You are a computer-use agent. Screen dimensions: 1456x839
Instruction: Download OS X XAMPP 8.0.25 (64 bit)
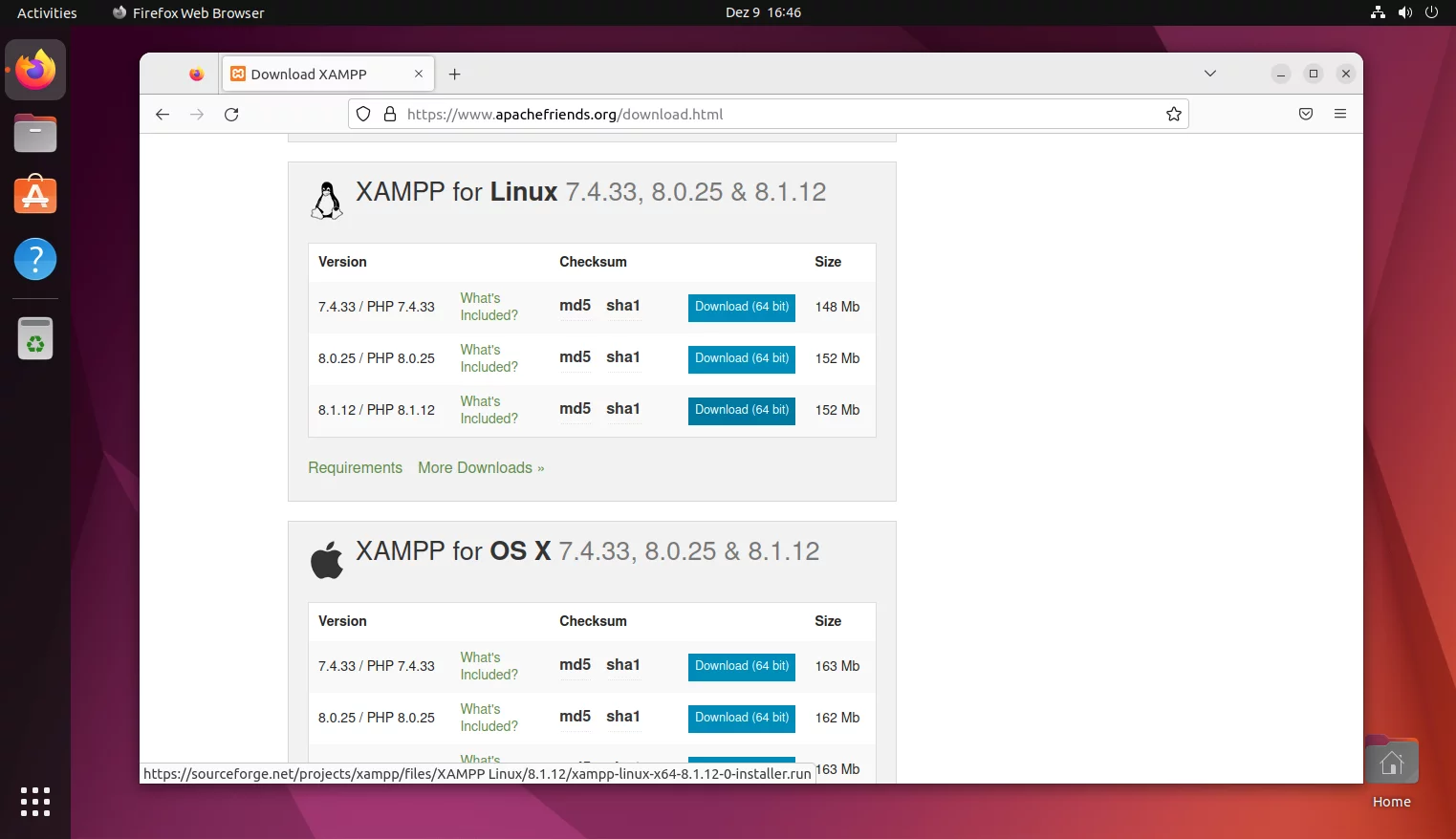click(x=742, y=718)
